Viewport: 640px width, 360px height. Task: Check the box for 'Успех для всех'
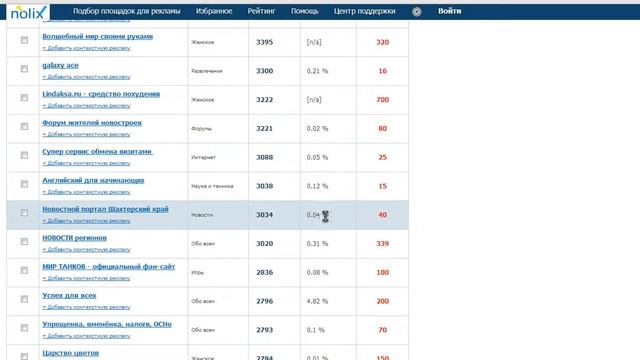[x=24, y=299]
